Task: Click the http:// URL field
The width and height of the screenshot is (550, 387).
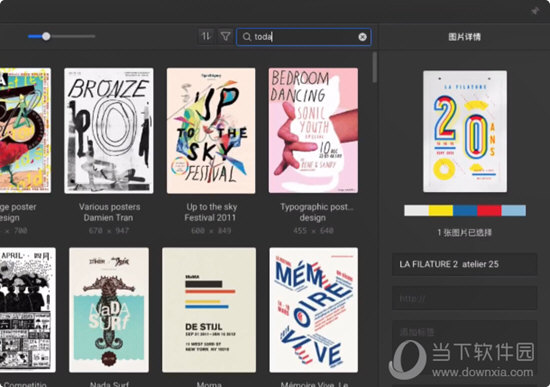Action: [x=464, y=298]
